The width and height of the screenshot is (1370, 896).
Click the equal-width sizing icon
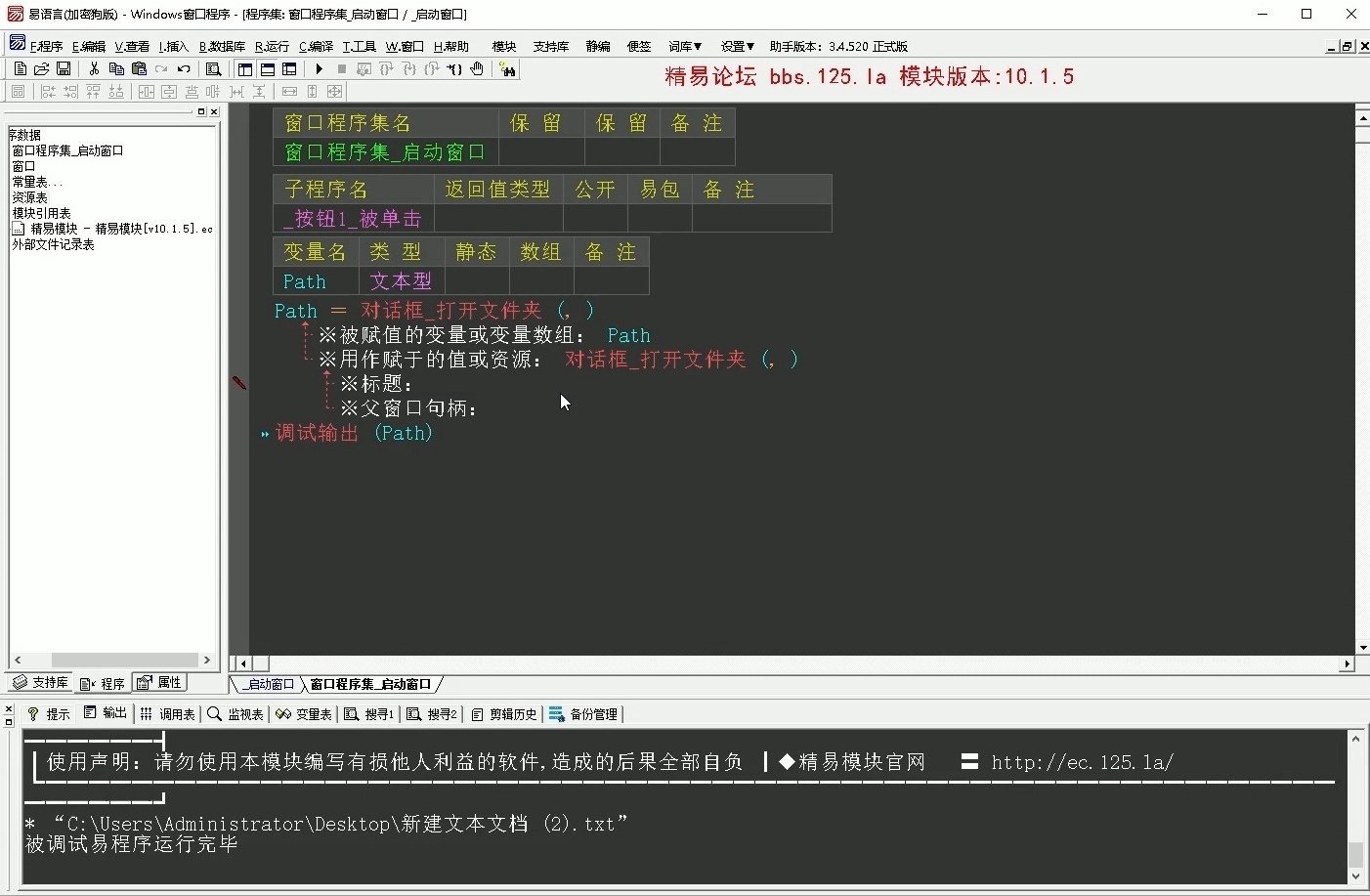290,92
